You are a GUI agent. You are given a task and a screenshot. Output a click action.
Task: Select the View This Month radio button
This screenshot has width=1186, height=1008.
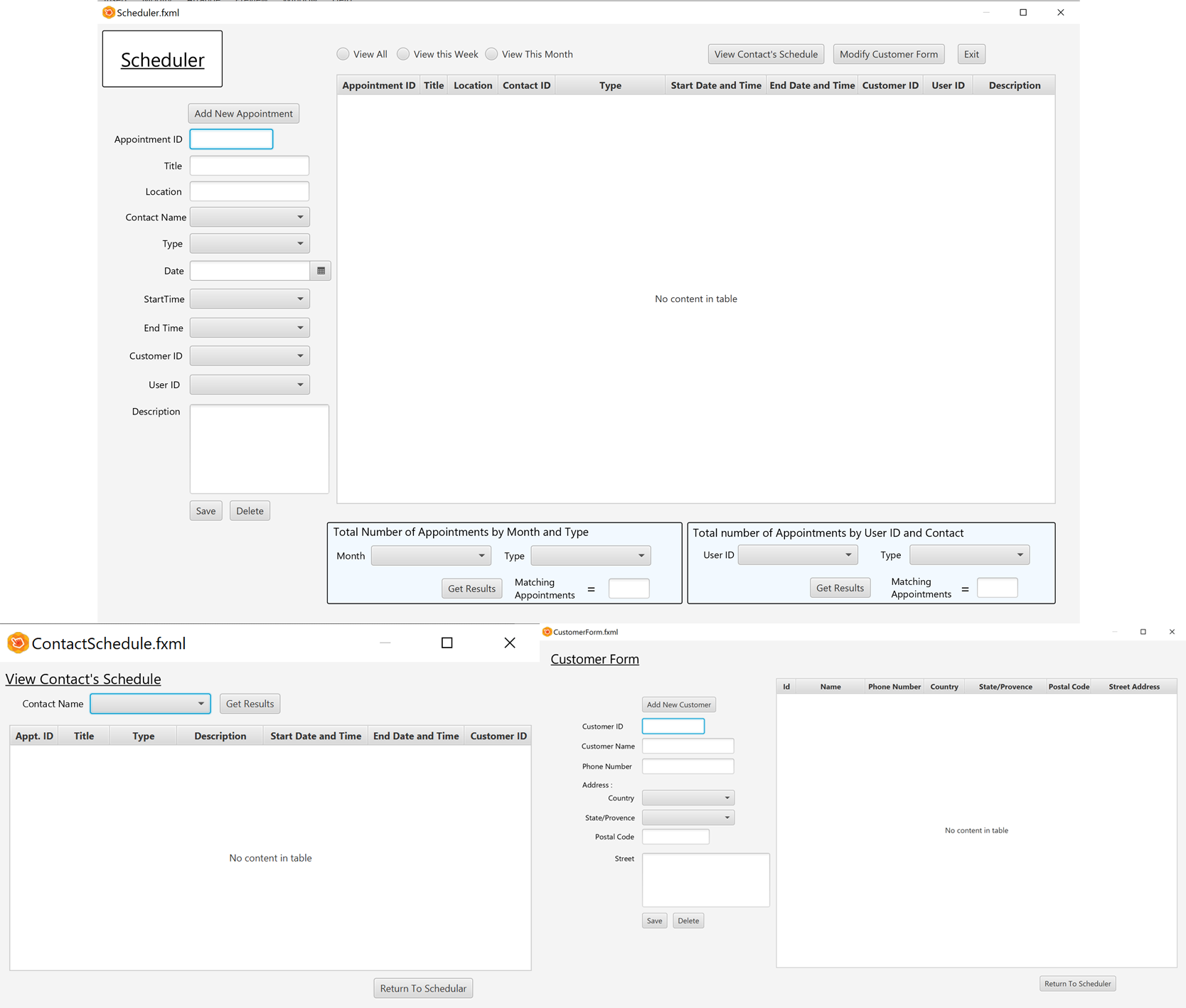491,54
